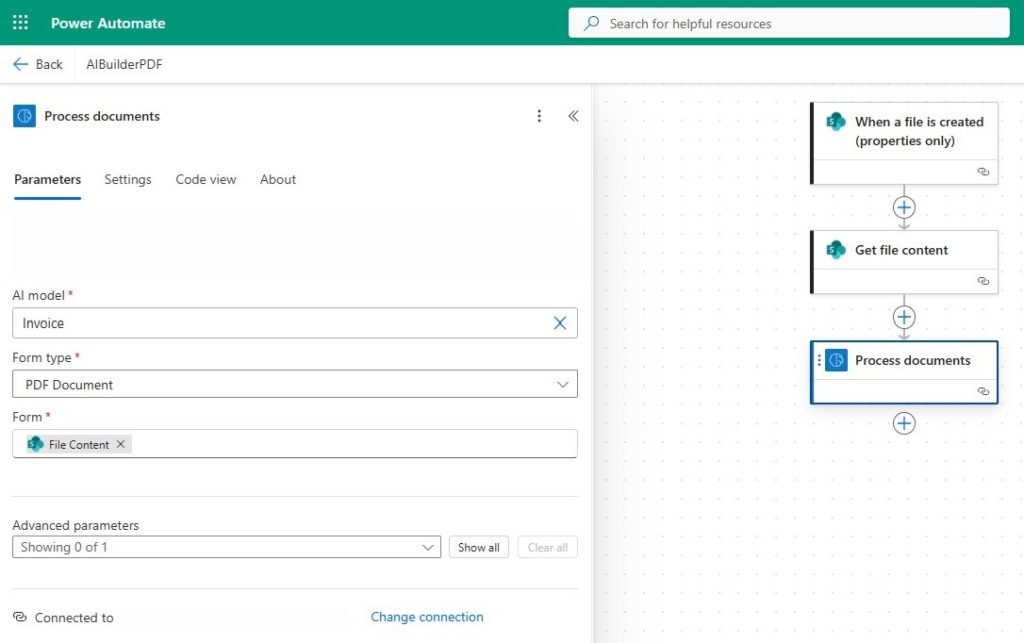Remove the File Content token from the Form field
The width and height of the screenshot is (1024, 643).
click(x=121, y=444)
